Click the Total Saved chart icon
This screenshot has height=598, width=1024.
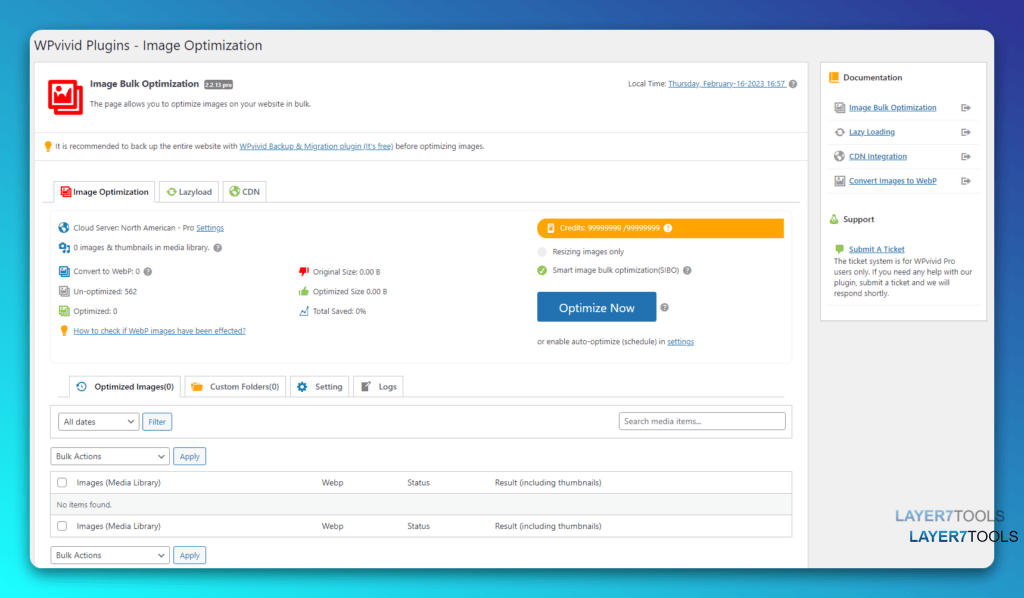pos(304,311)
